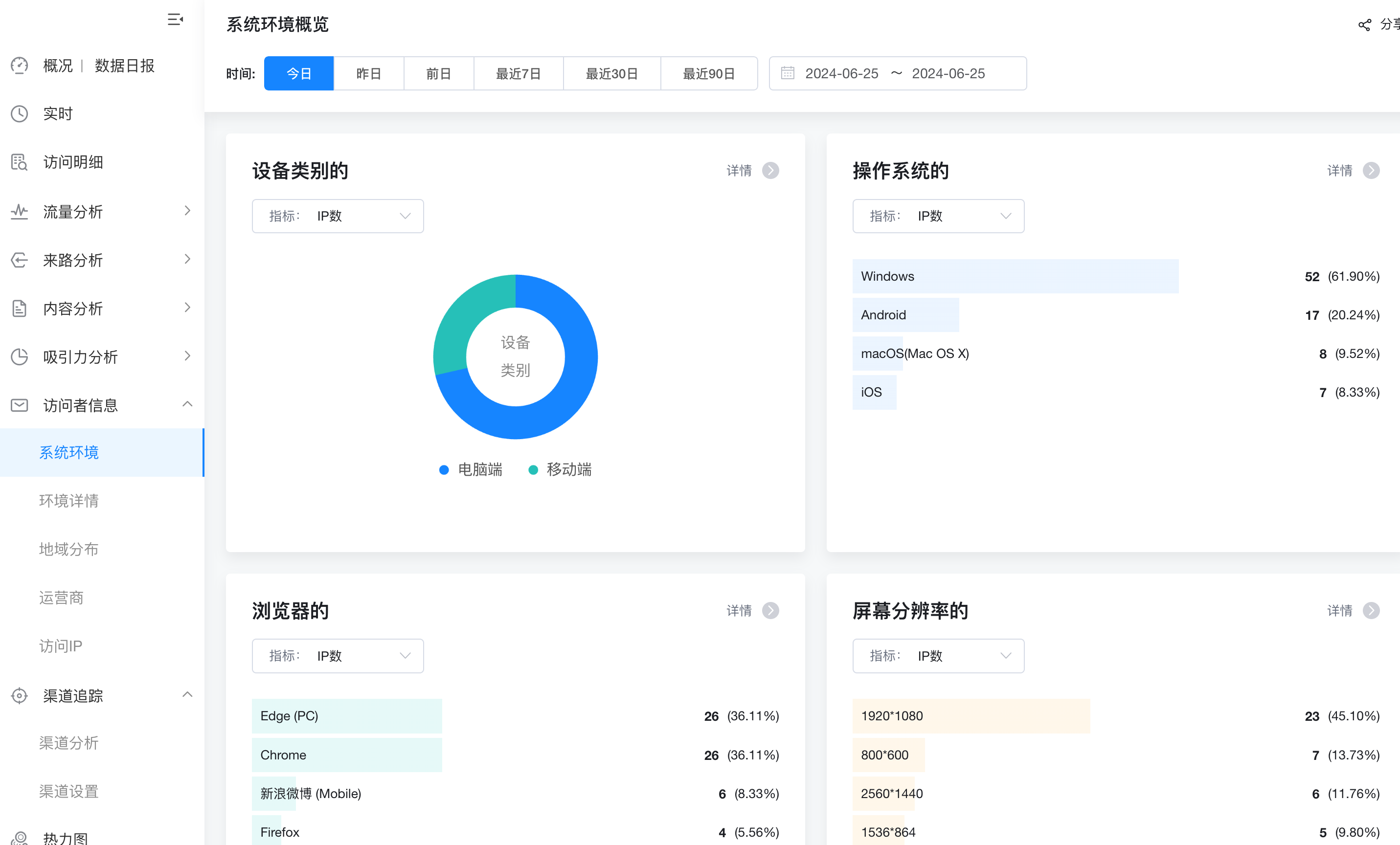This screenshot has width=1400, height=845.
Task: Click the start date 2024-06-25 field
Action: [841, 74]
